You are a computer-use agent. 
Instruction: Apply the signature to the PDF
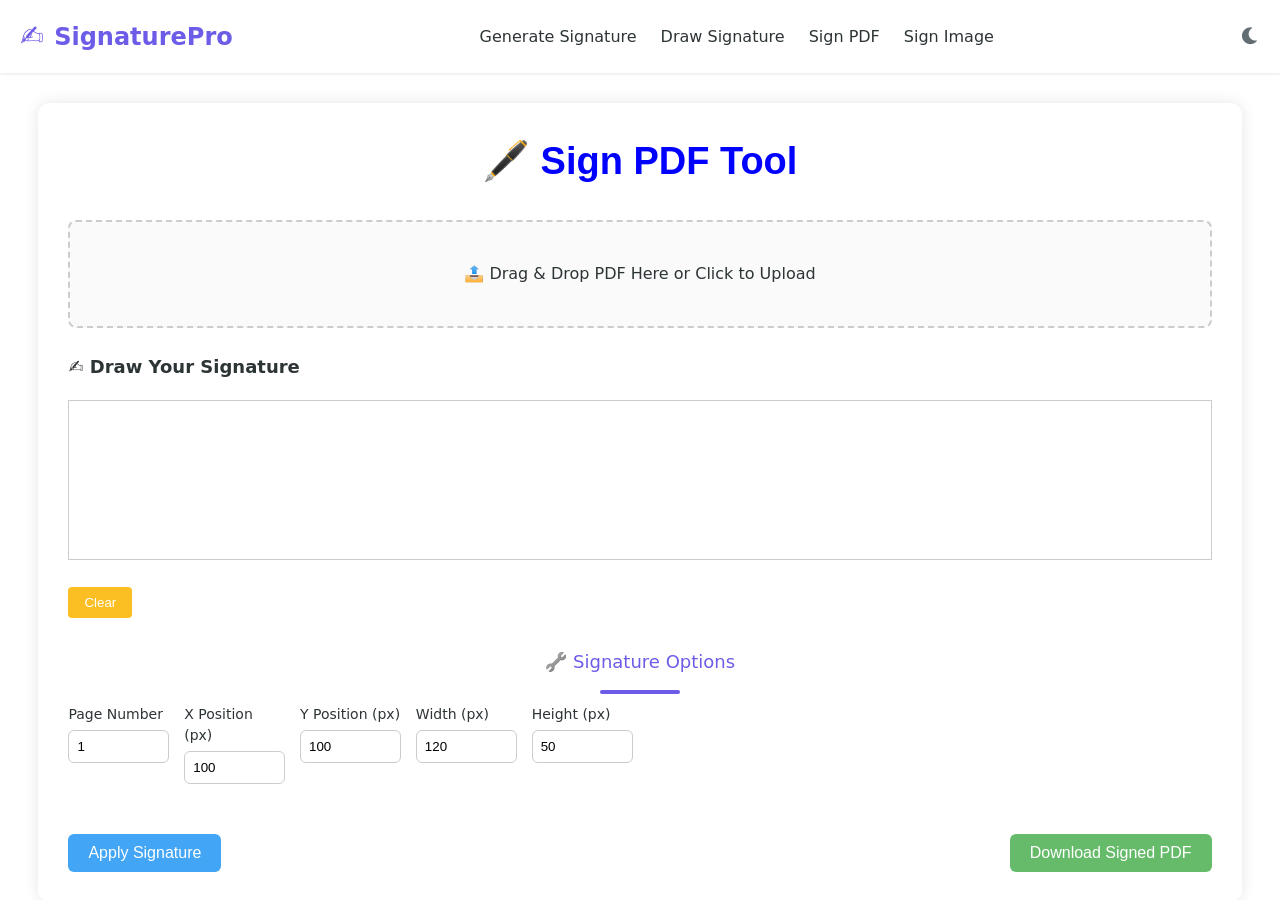tap(144, 852)
